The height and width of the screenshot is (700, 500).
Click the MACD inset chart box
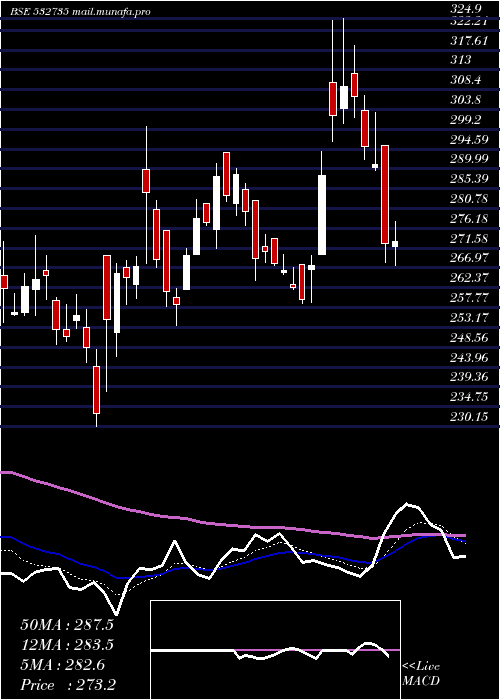(x=275, y=650)
